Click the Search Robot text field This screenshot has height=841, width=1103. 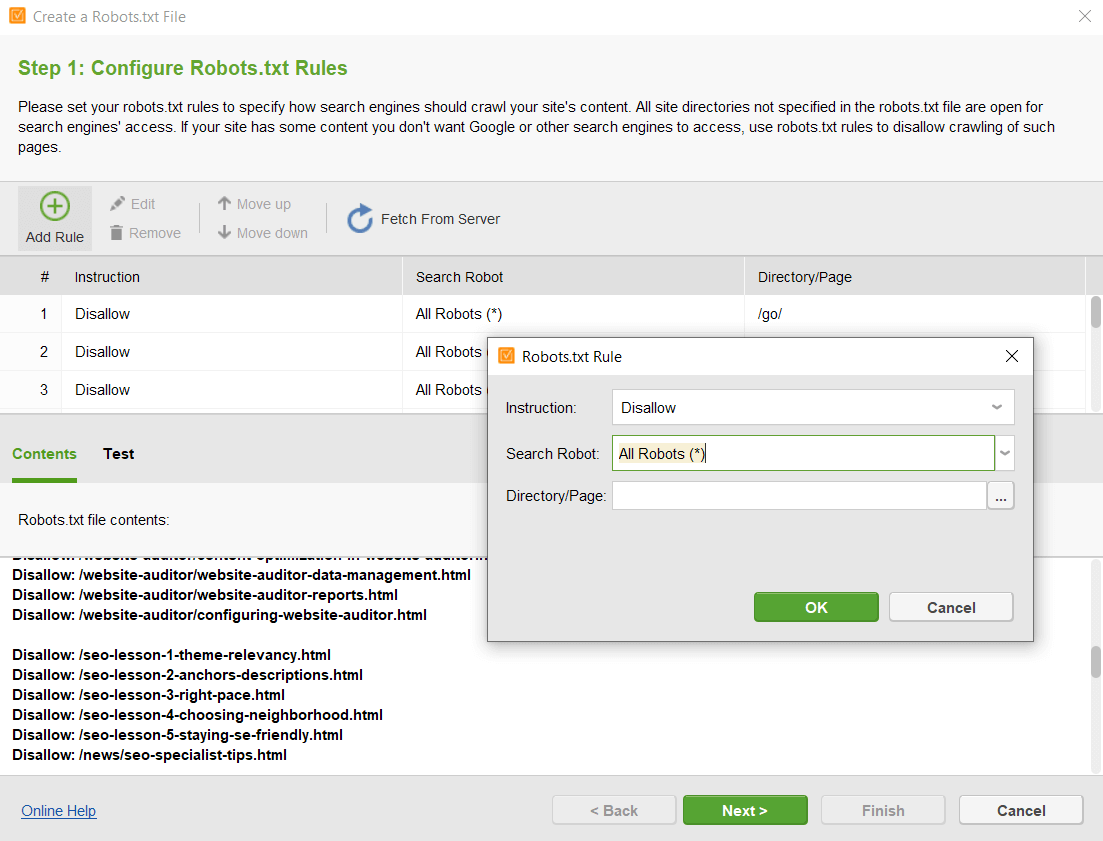[x=803, y=454]
